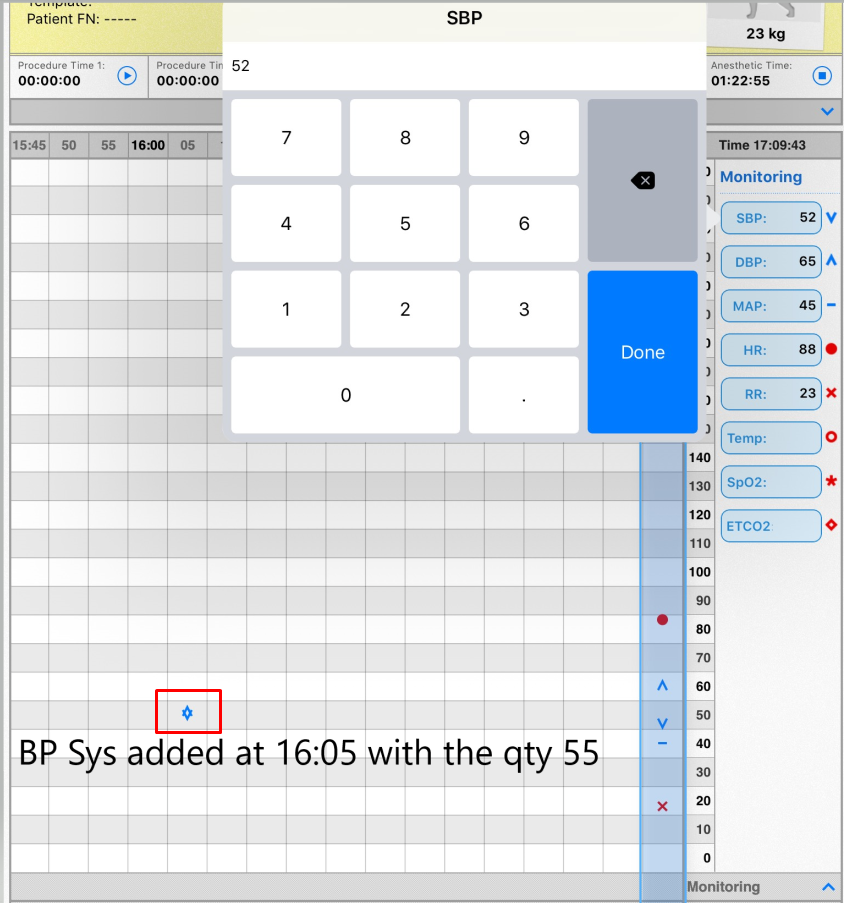This screenshot has width=844, height=903.
Task: Select the blue DBP caret marker on chart
Action: tap(663, 685)
